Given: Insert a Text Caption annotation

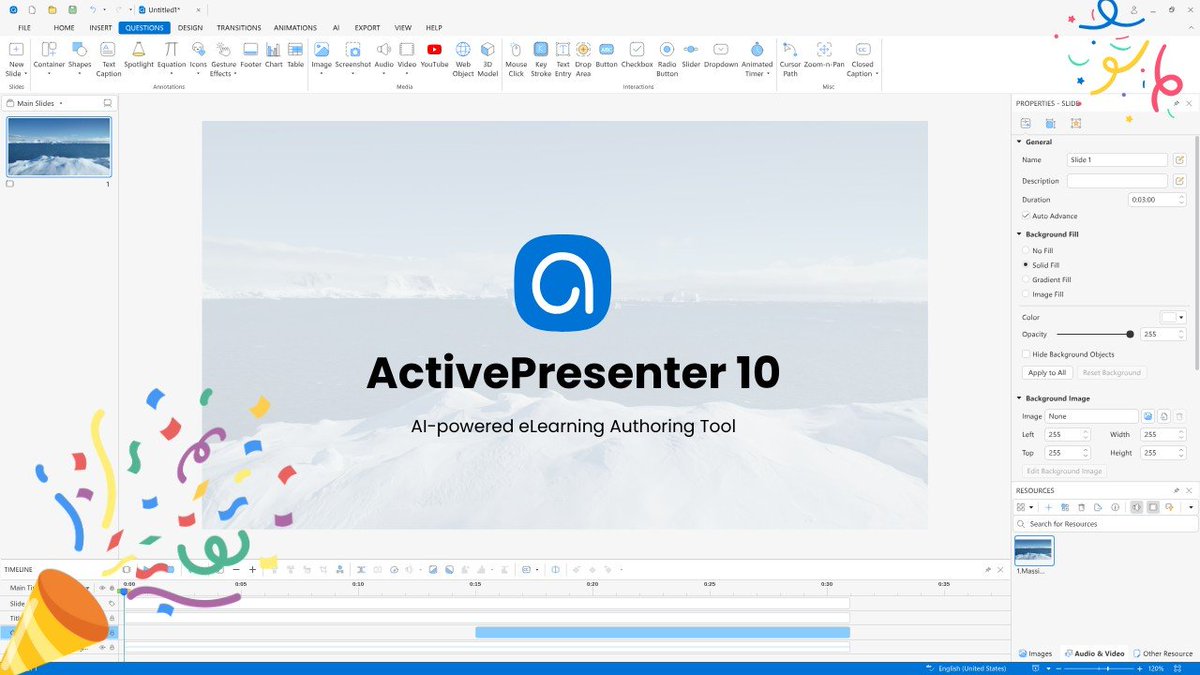Looking at the screenshot, I should pos(108,59).
